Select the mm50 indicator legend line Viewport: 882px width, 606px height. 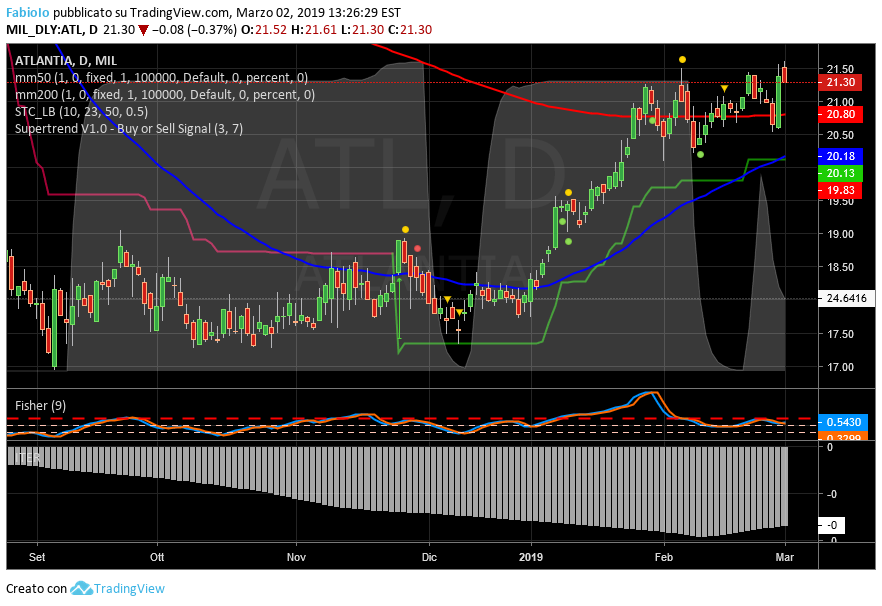[x=161, y=78]
